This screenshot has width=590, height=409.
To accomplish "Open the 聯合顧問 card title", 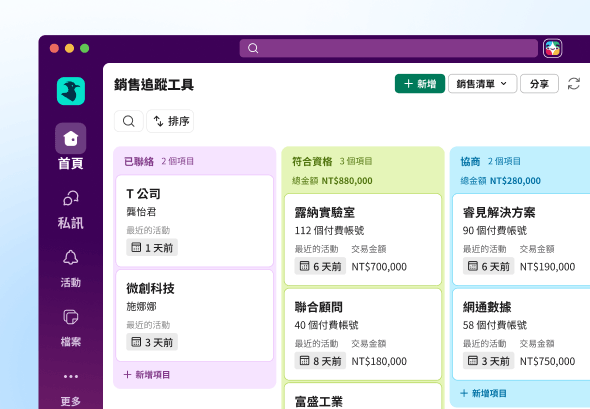I will (319, 307).
